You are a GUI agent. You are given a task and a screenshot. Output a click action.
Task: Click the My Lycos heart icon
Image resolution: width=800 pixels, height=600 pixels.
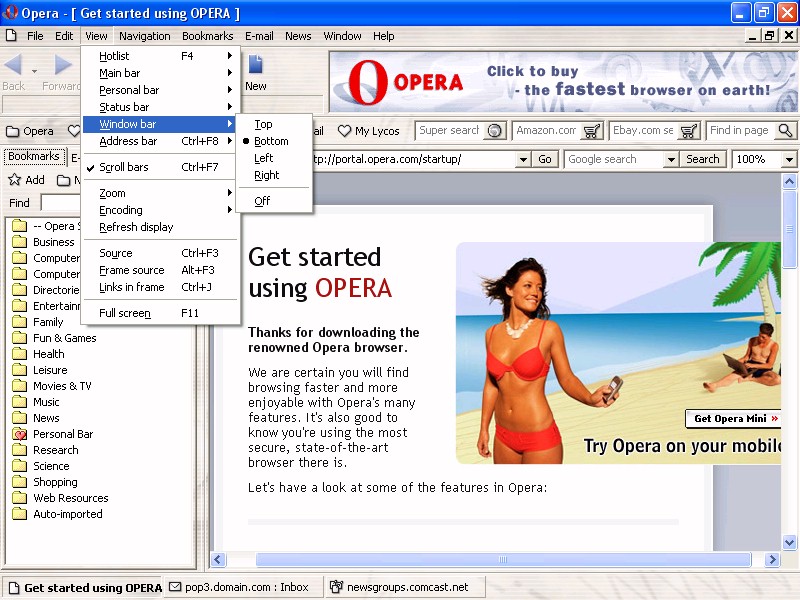tap(344, 131)
